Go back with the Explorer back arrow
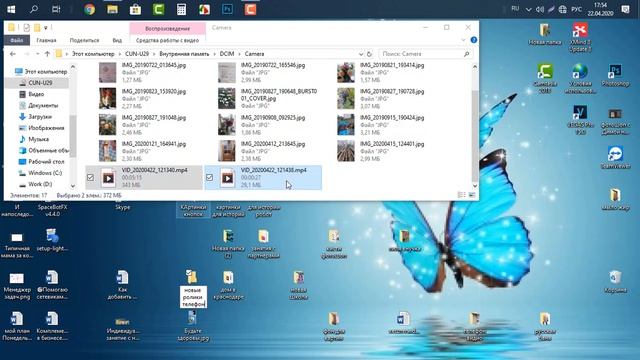The height and width of the screenshot is (360, 640). coord(13,54)
